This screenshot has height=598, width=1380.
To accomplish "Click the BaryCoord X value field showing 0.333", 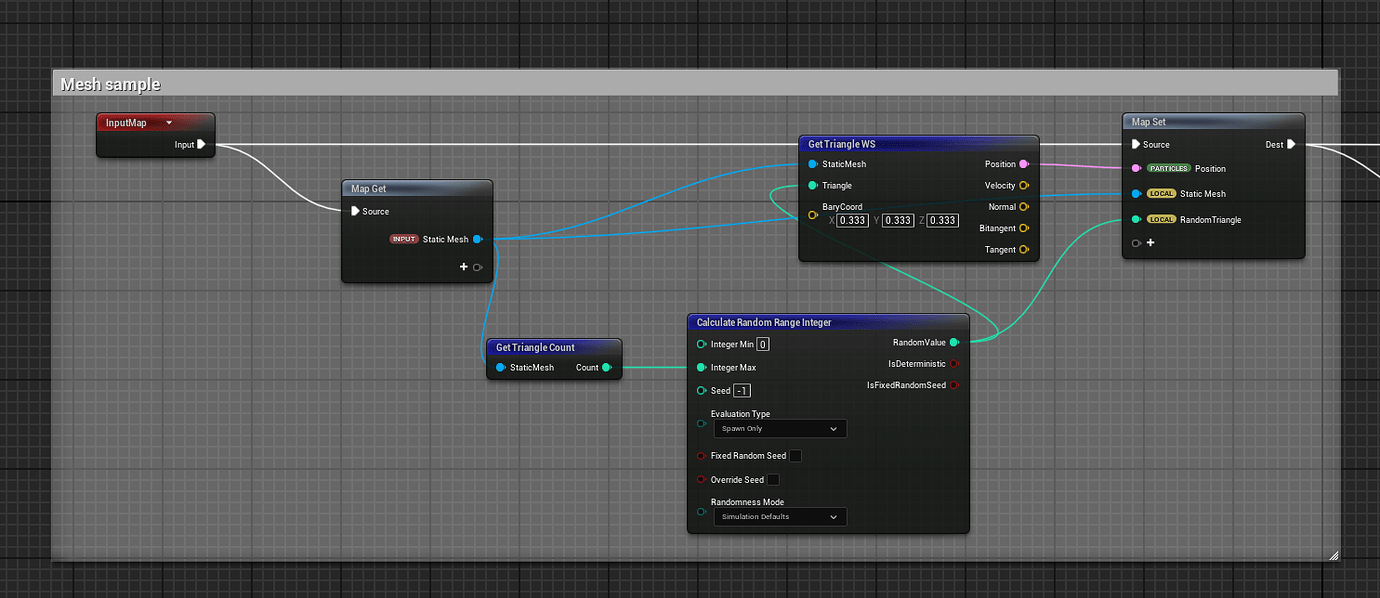I will (852, 220).
